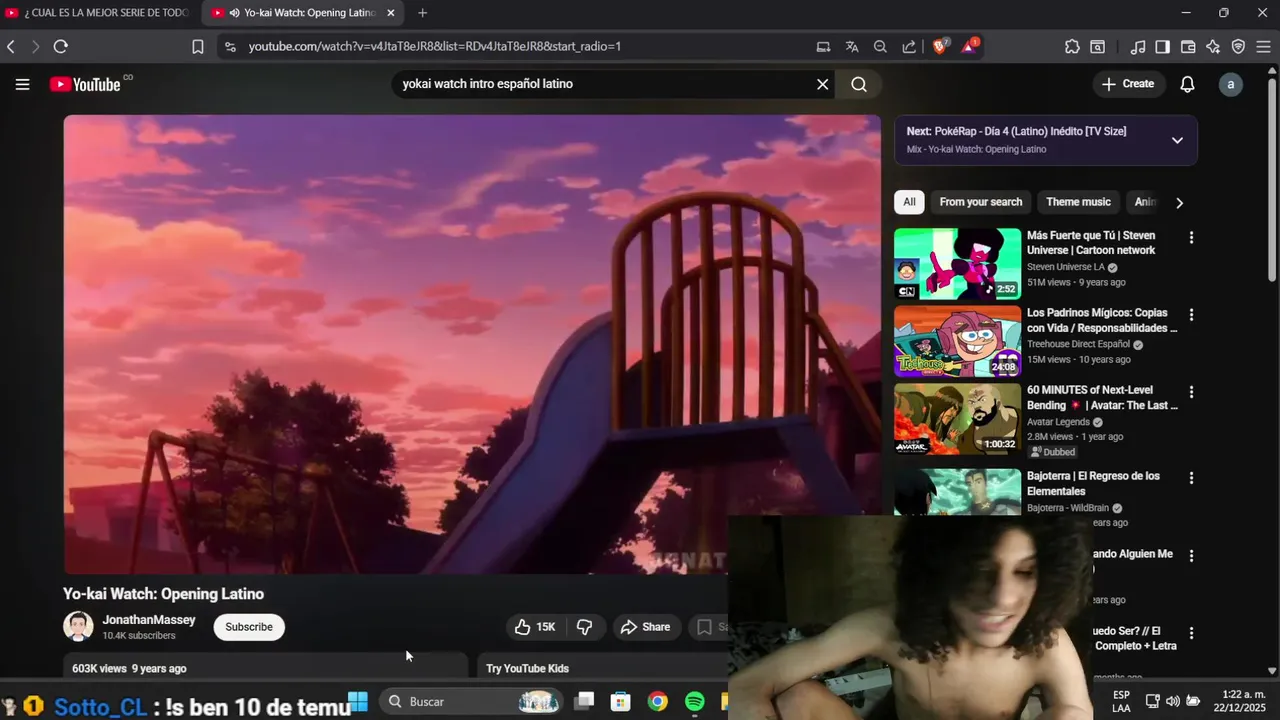This screenshot has height=720, width=1280.
Task: Open JonathanMassey channel name link
Action: click(x=149, y=620)
